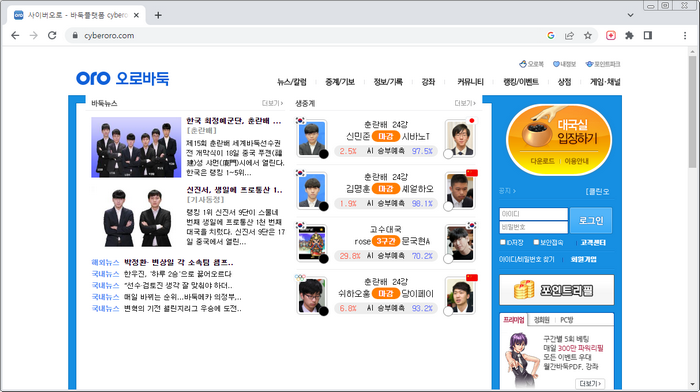Open Chrome three-dot menu
Screen dimensions: 700x392
click(685, 35)
